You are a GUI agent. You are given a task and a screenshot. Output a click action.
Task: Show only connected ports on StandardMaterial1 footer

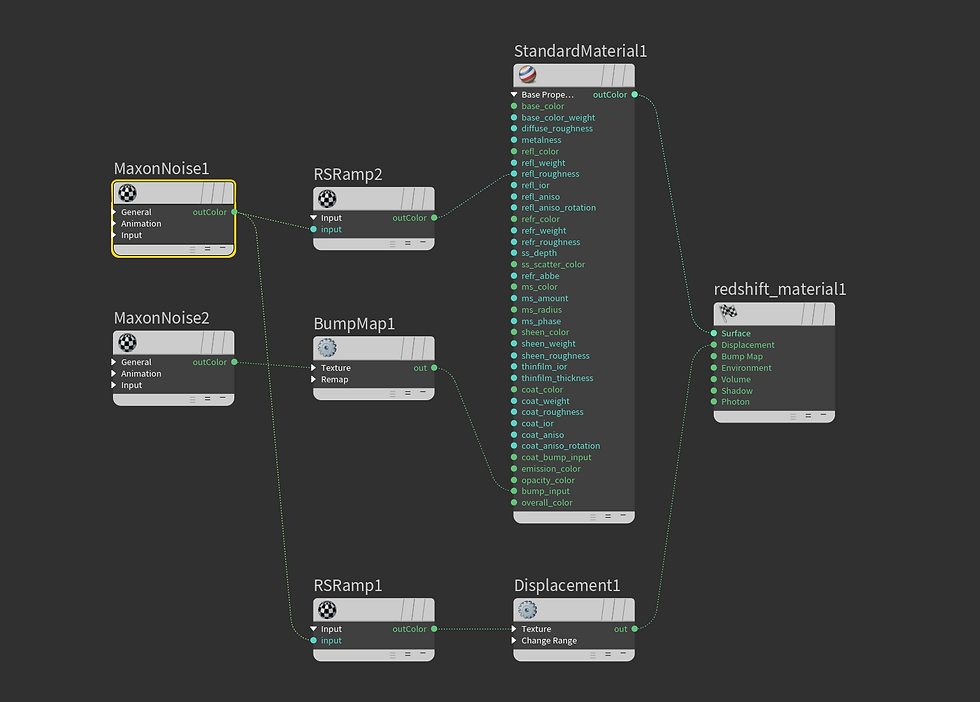[608, 516]
